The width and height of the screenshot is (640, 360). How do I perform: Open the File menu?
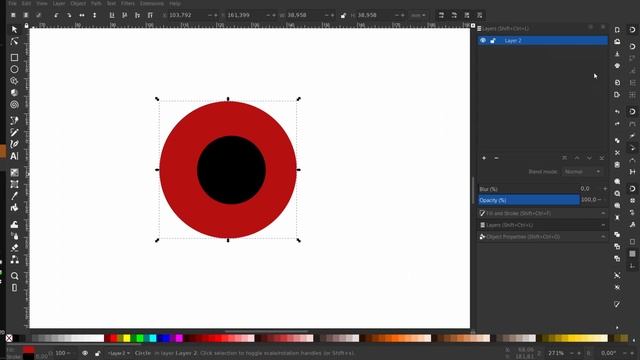coord(13,3)
